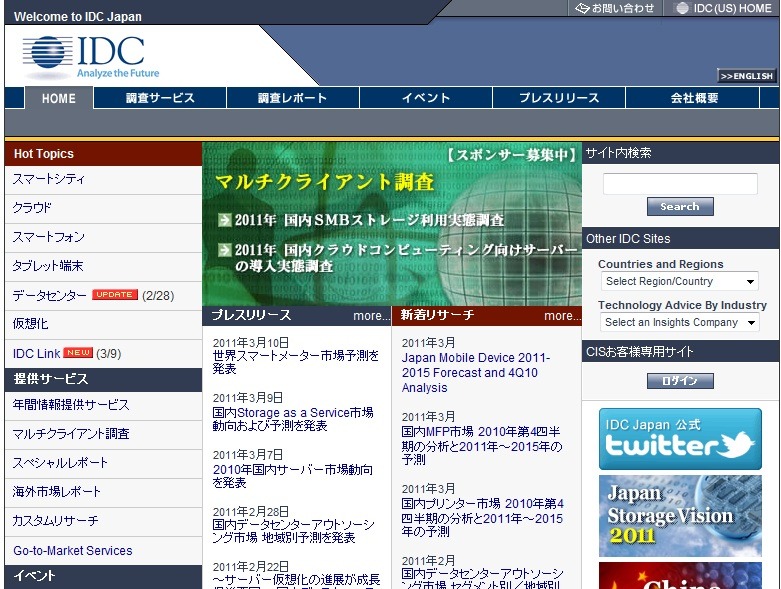Select the HOME navigation tab
The image size is (781, 589).
pyautogui.click(x=59, y=98)
